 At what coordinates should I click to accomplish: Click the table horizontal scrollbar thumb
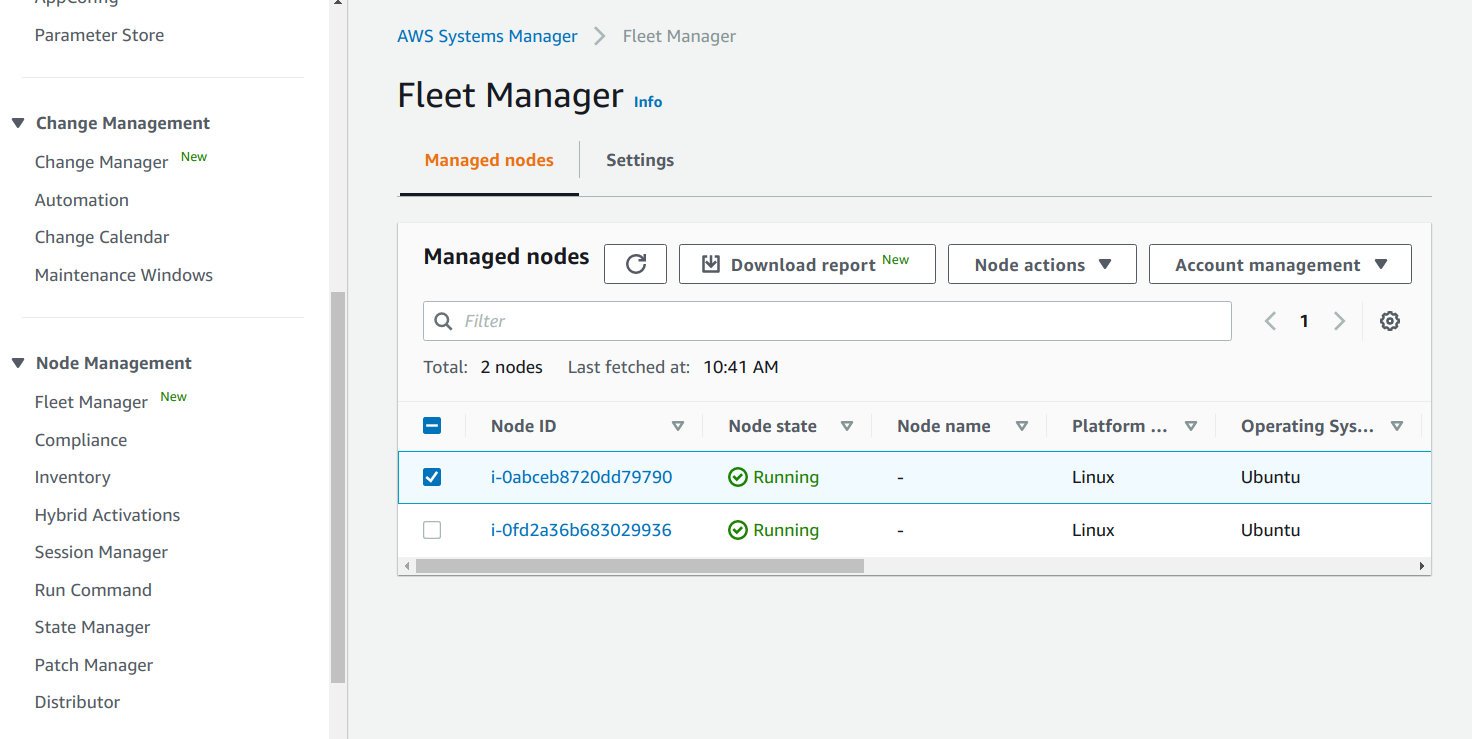(x=640, y=566)
